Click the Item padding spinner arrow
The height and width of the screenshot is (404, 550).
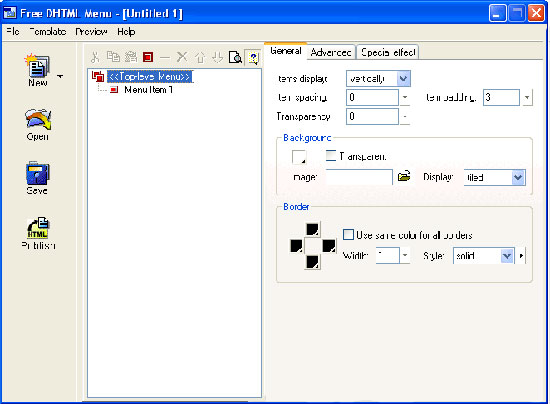(527, 97)
